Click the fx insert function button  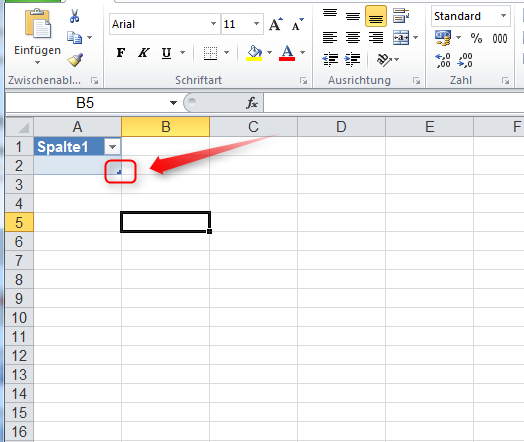(252, 103)
